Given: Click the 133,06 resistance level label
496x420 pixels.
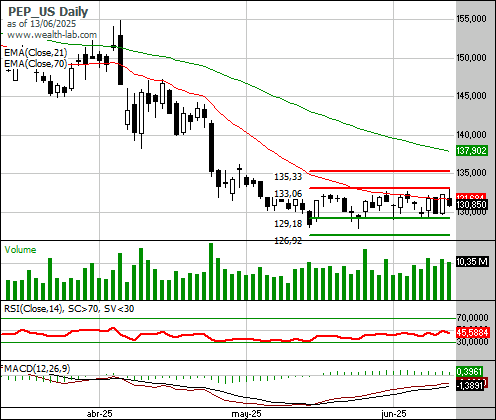Looking at the screenshot, I should (288, 194).
